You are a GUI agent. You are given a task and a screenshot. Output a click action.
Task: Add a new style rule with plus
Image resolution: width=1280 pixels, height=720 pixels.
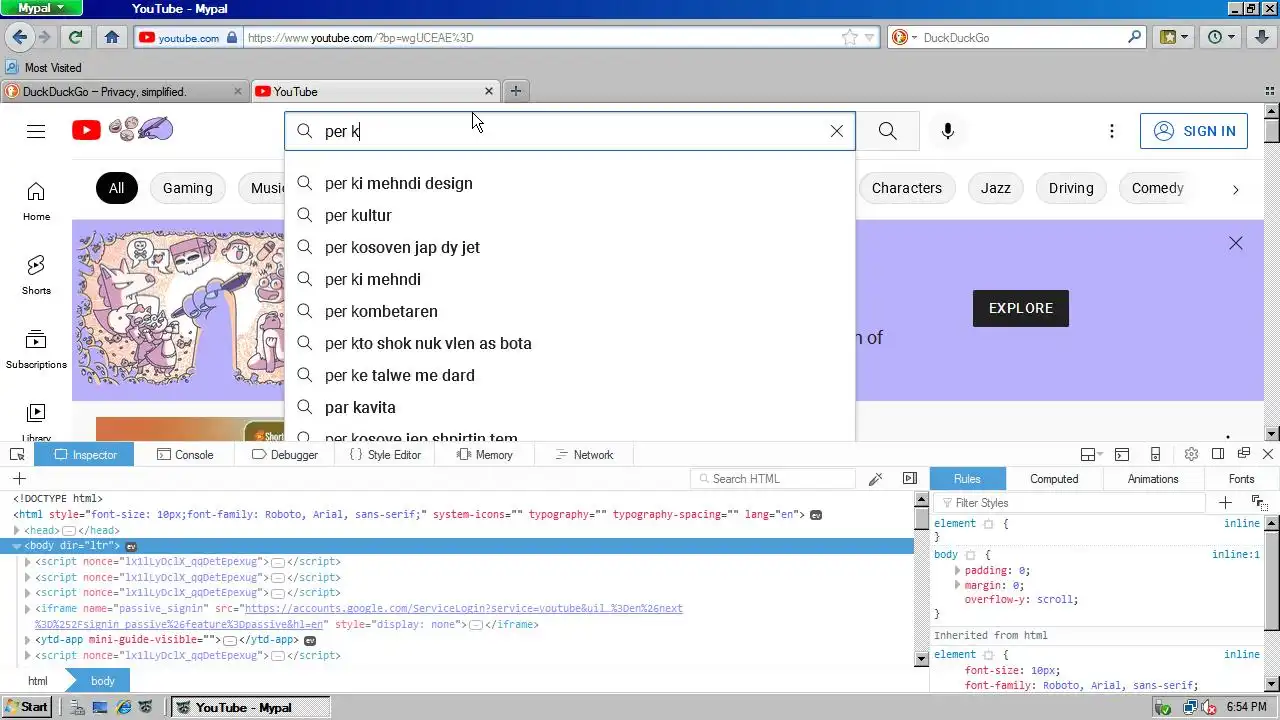coord(1225,503)
